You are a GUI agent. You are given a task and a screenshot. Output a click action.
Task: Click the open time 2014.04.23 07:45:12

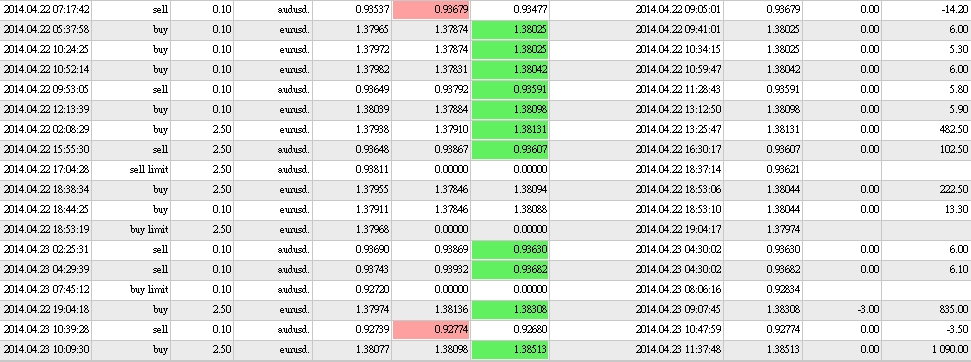[x=47, y=290]
